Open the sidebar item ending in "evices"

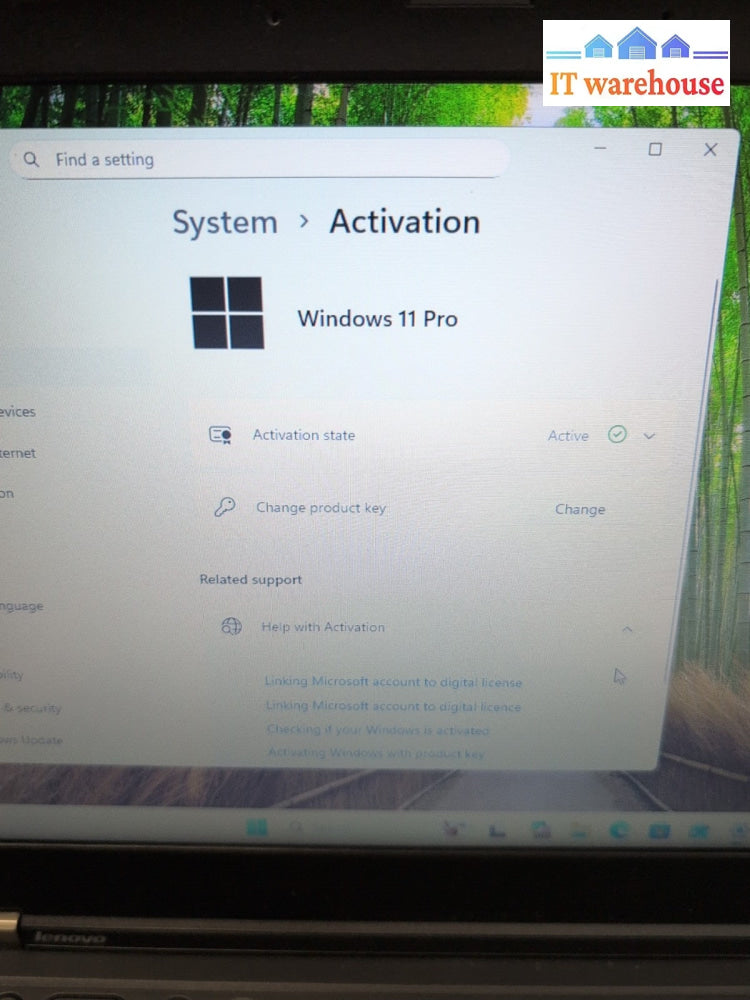pos(18,411)
